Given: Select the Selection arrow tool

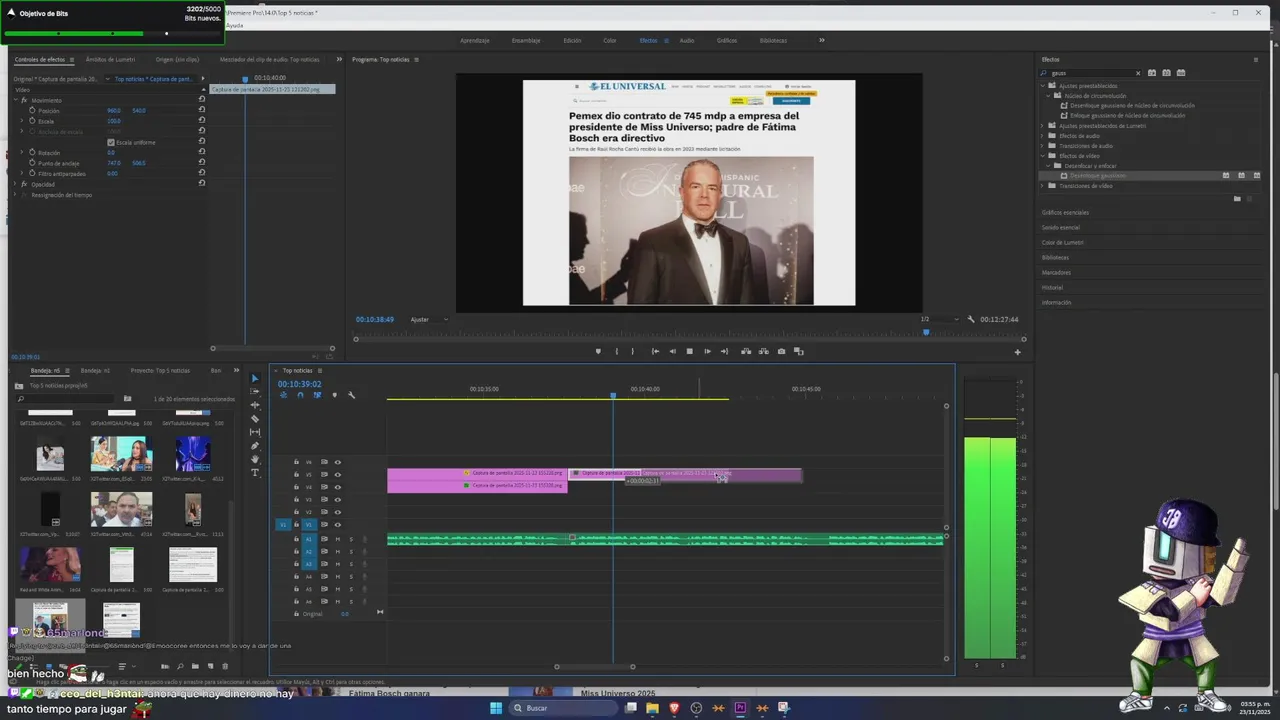Looking at the screenshot, I should [254, 379].
